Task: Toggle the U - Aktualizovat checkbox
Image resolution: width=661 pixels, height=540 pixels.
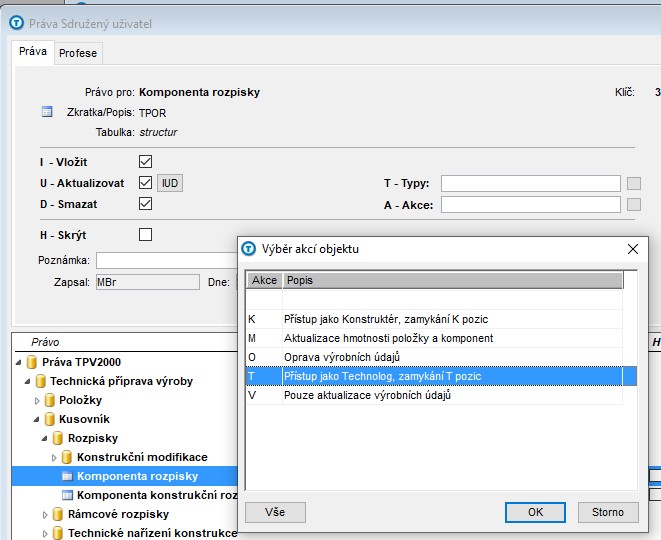Action: [146, 183]
